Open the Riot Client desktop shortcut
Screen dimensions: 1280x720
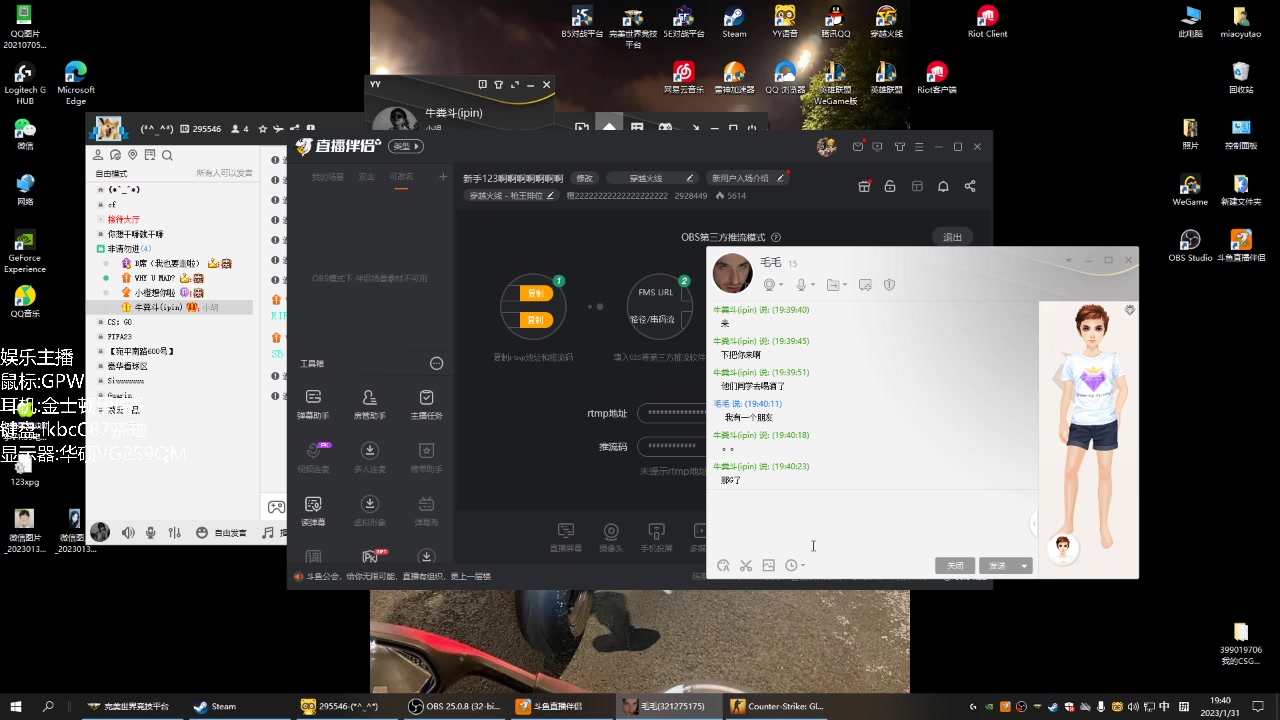click(x=988, y=22)
